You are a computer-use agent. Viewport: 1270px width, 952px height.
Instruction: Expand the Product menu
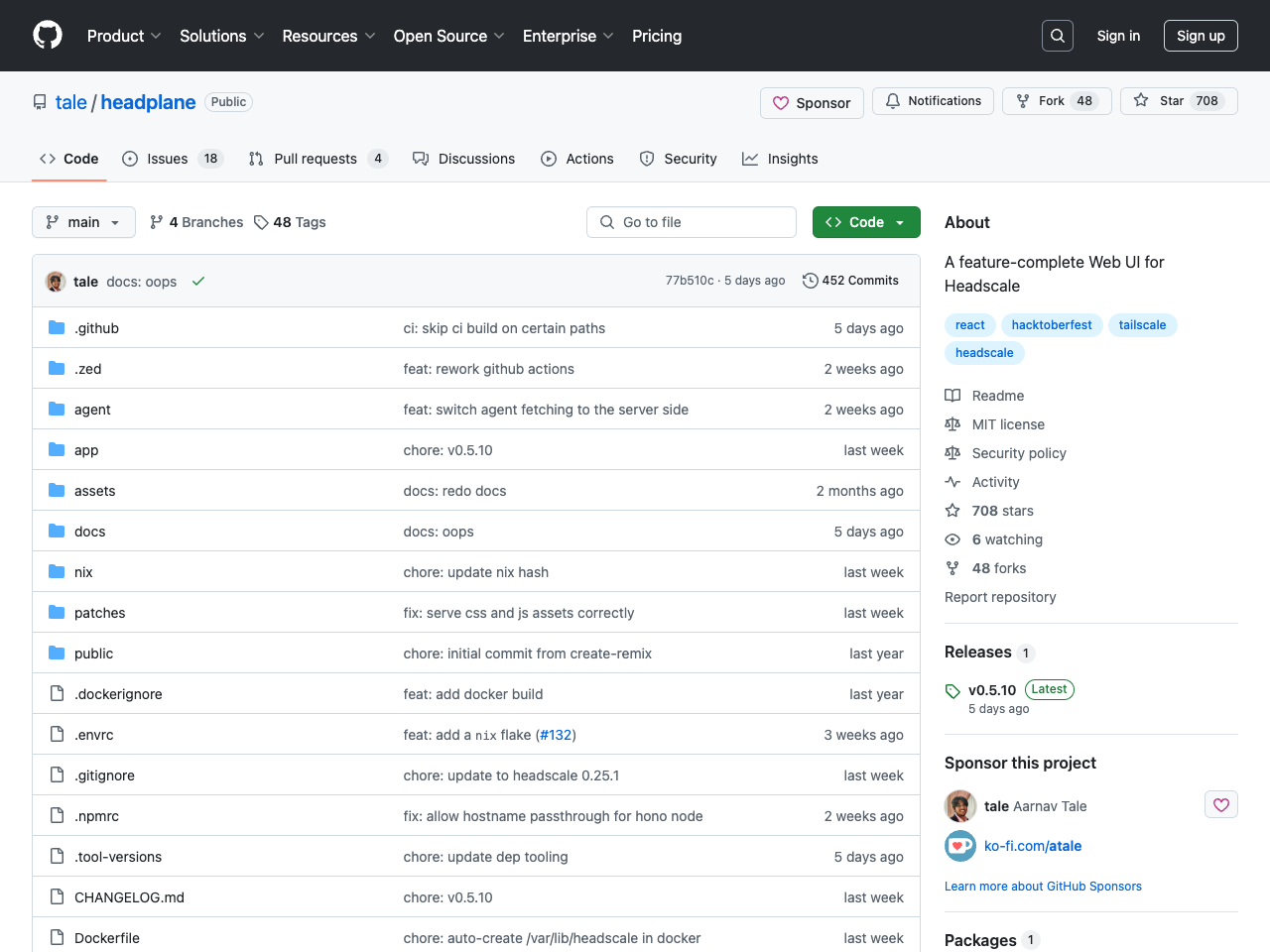[x=124, y=36]
